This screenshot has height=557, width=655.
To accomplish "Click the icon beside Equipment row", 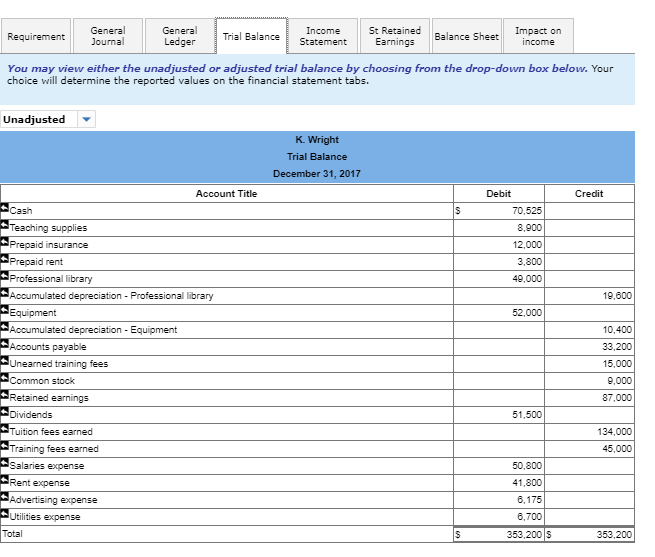I will tap(4, 310).
